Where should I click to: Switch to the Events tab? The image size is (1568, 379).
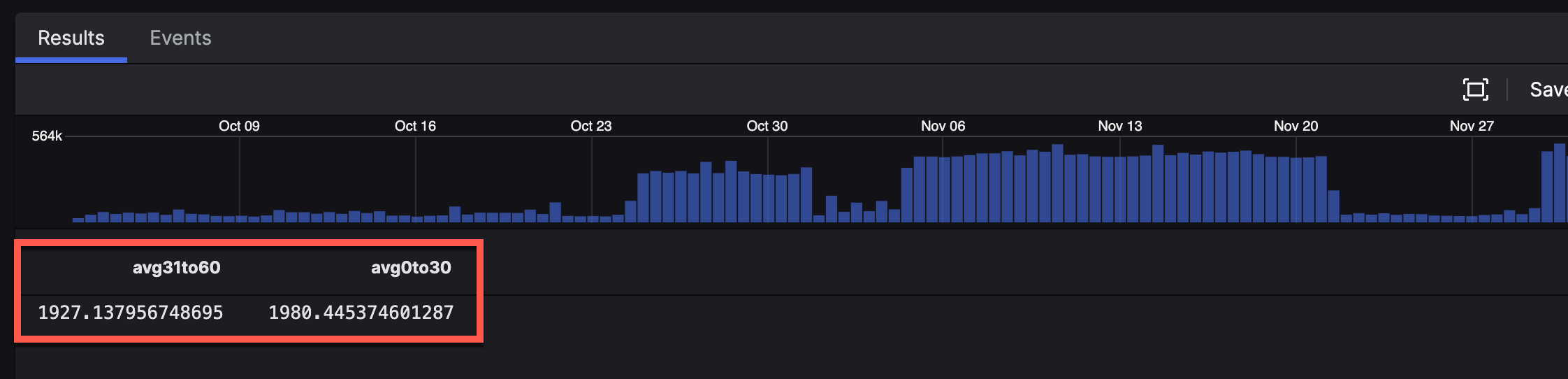point(180,38)
